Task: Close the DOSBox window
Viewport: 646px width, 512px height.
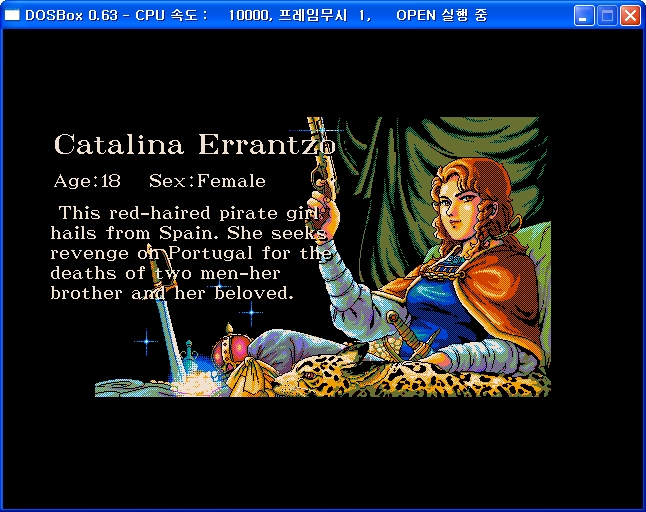Action: tap(630, 16)
